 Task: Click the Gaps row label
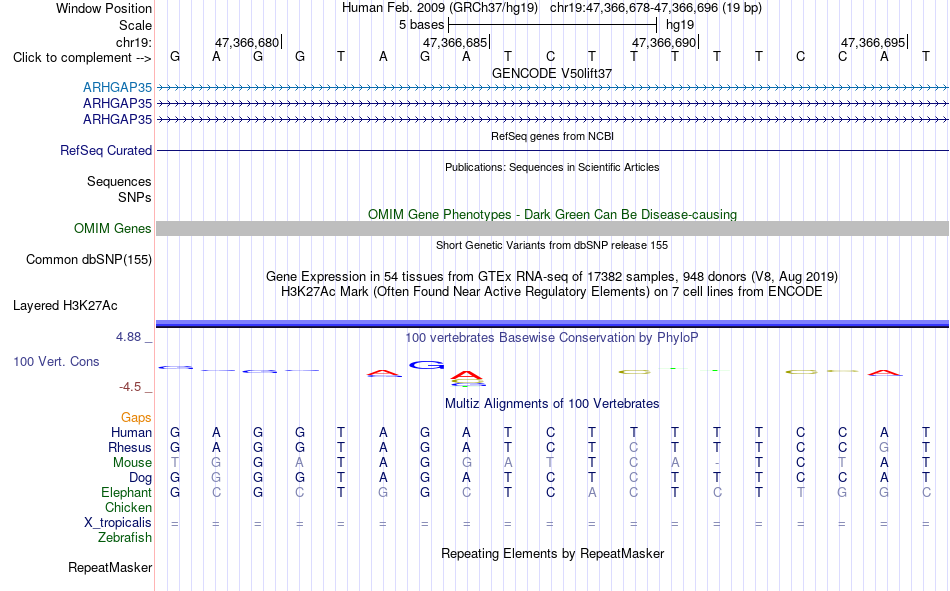[136, 418]
